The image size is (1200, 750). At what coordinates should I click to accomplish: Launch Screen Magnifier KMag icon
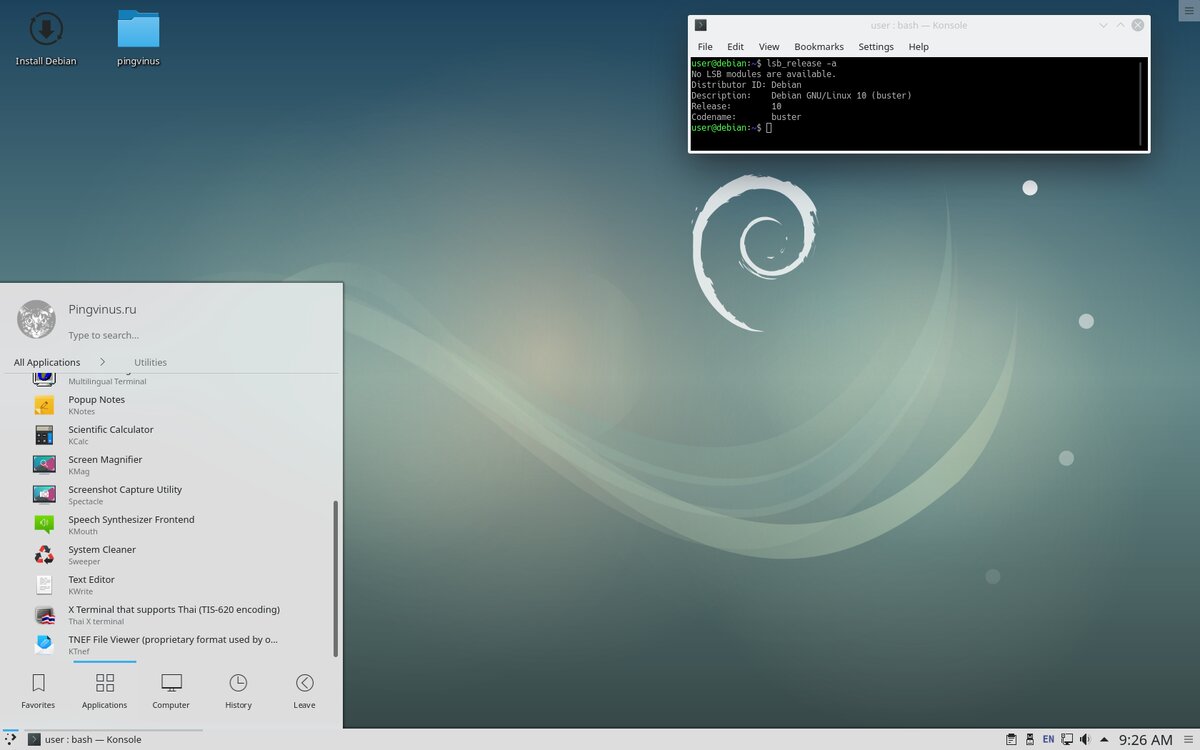(44, 465)
